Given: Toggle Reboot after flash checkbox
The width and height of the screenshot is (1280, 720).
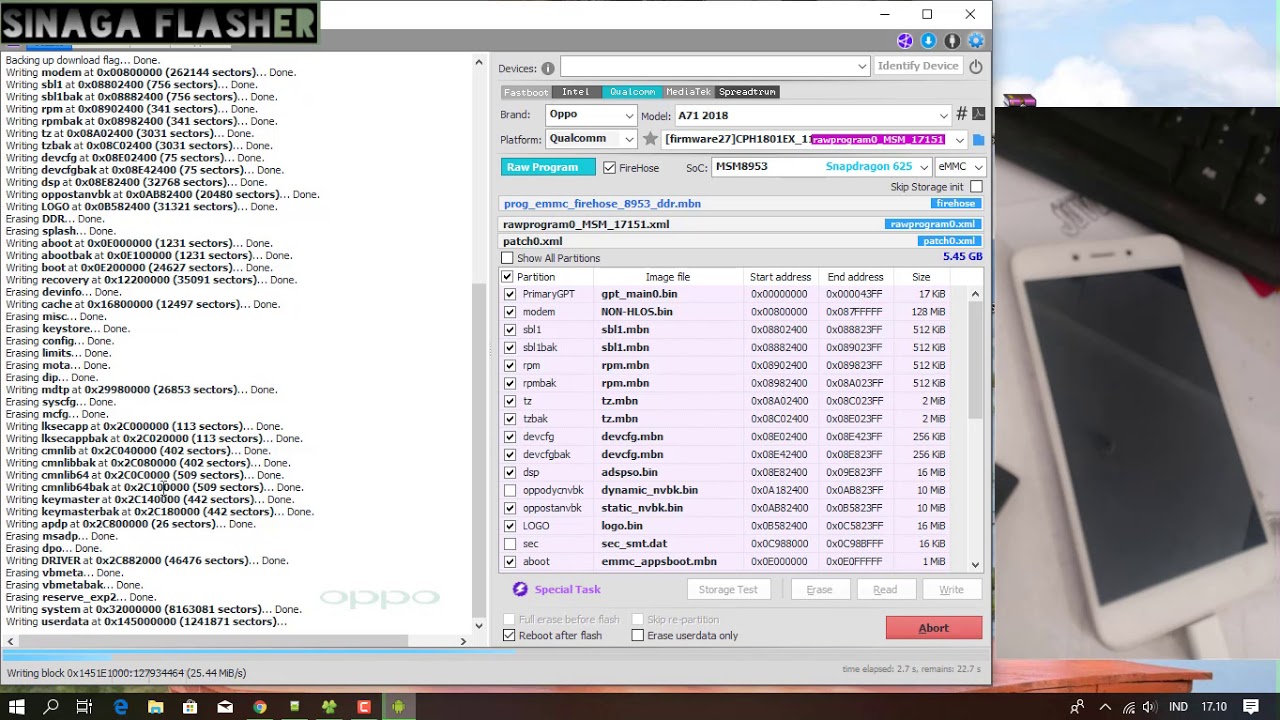Looking at the screenshot, I should [x=509, y=636].
